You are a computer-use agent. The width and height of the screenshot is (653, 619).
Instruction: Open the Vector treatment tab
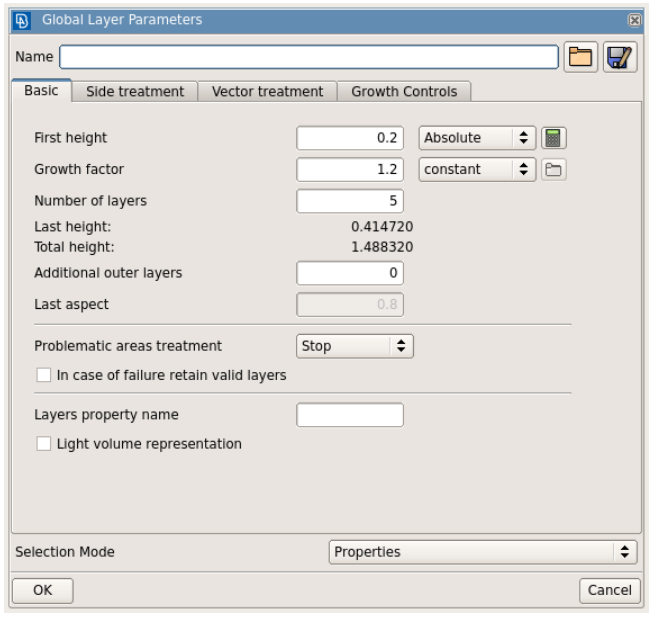(x=267, y=91)
